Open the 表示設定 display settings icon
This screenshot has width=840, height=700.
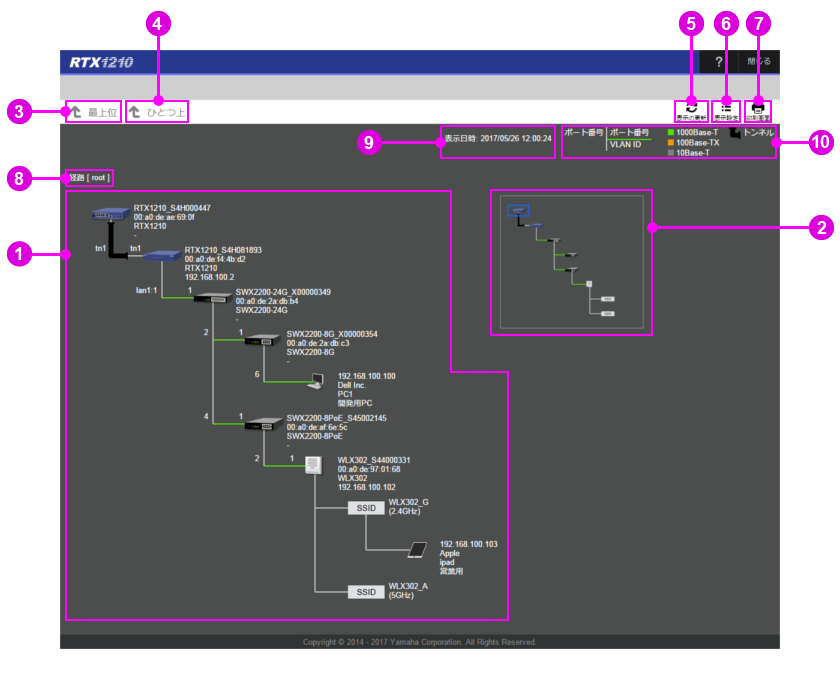pos(725,111)
